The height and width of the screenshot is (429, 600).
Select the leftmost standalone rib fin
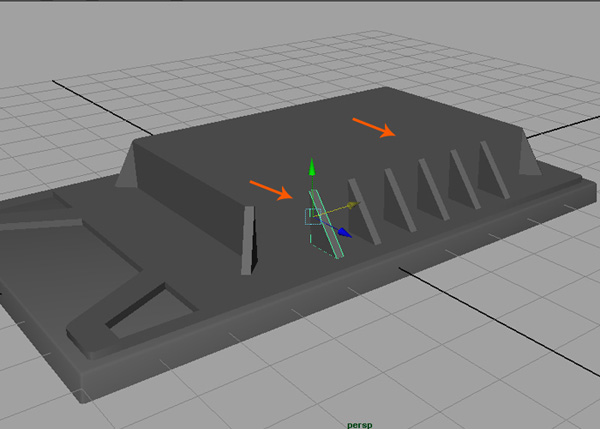248,241
